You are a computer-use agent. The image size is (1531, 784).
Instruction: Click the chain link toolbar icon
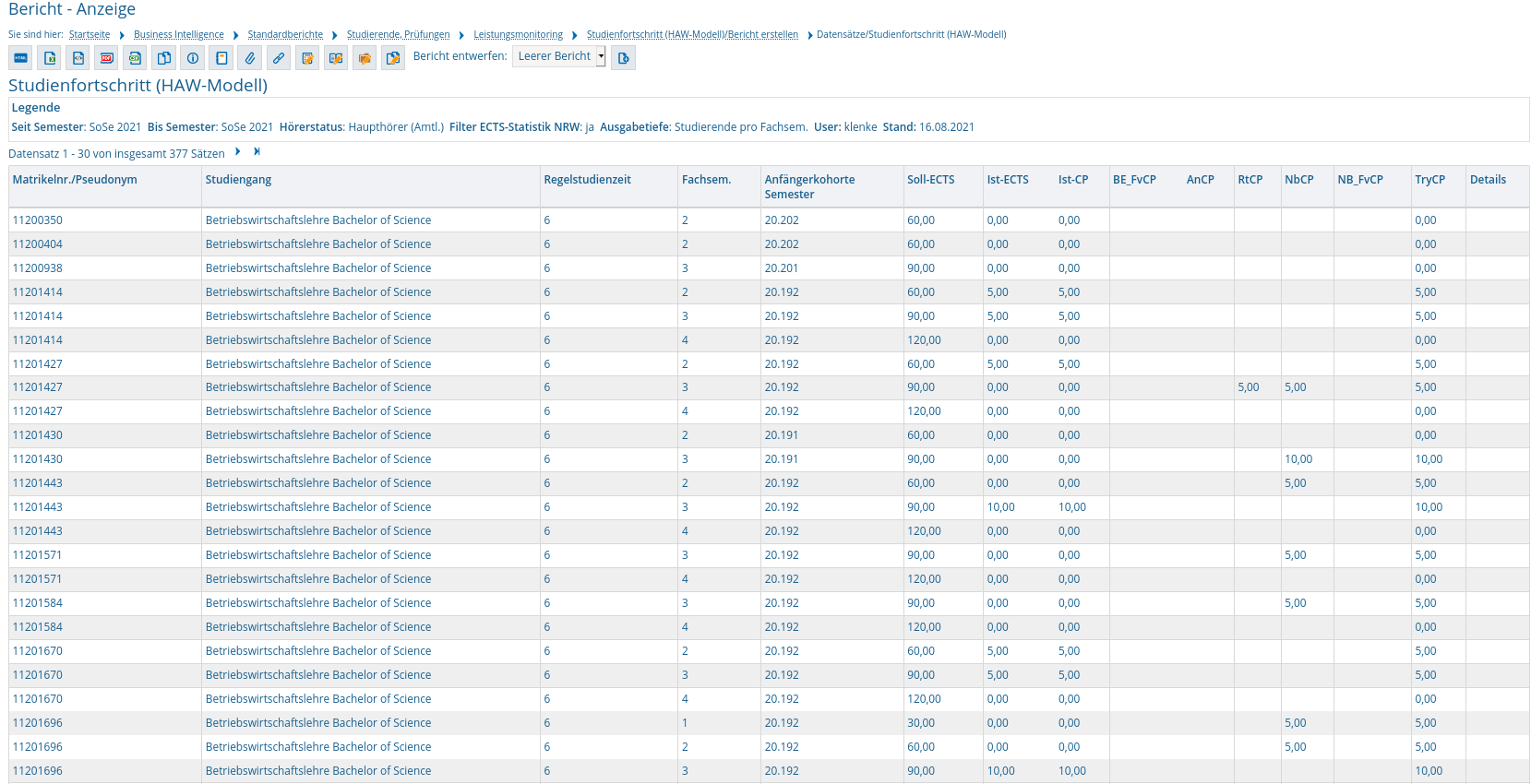(278, 58)
